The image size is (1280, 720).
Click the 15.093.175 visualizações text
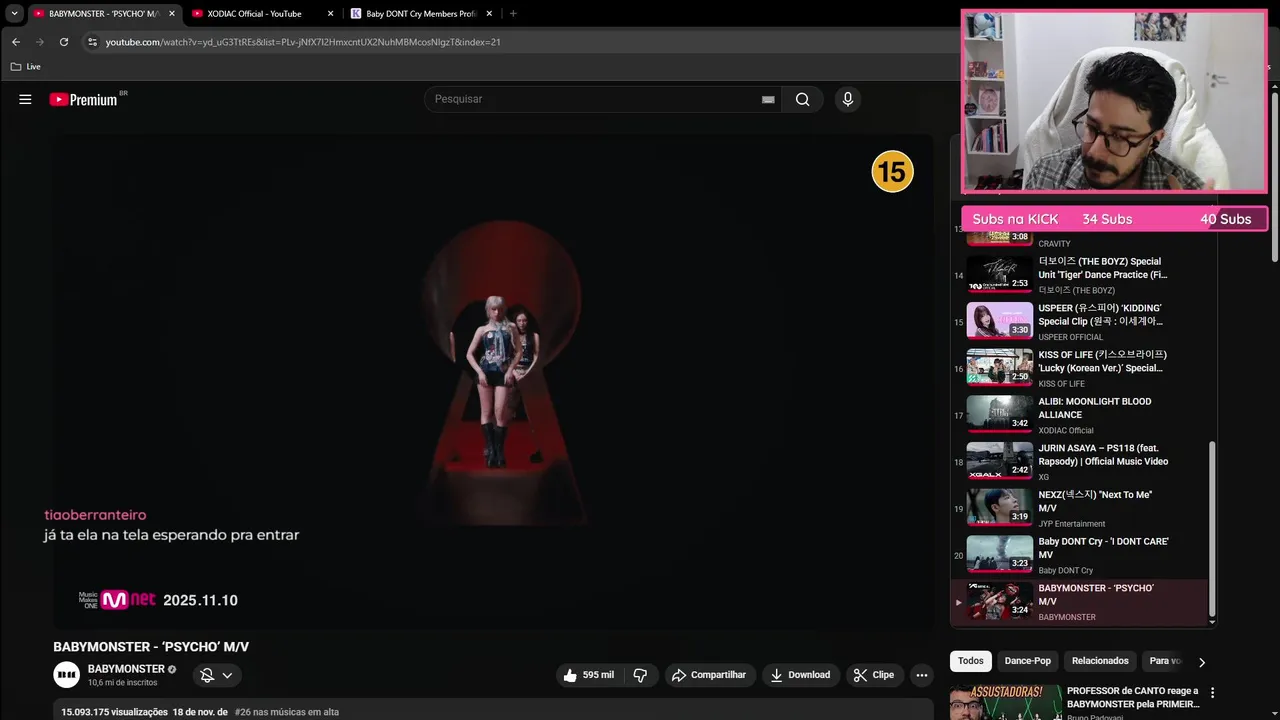pos(114,712)
